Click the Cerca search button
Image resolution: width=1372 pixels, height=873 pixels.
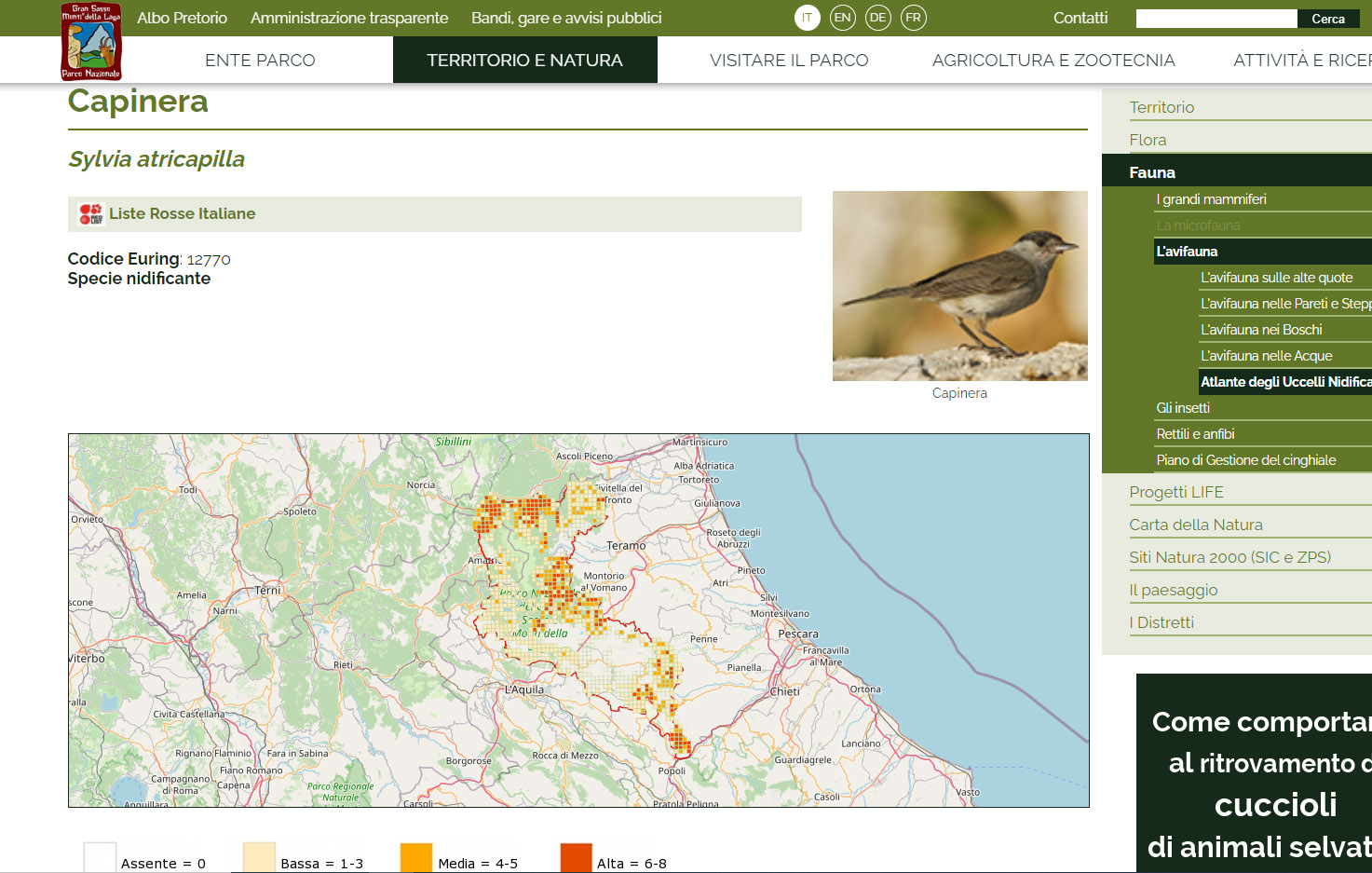coord(1328,19)
